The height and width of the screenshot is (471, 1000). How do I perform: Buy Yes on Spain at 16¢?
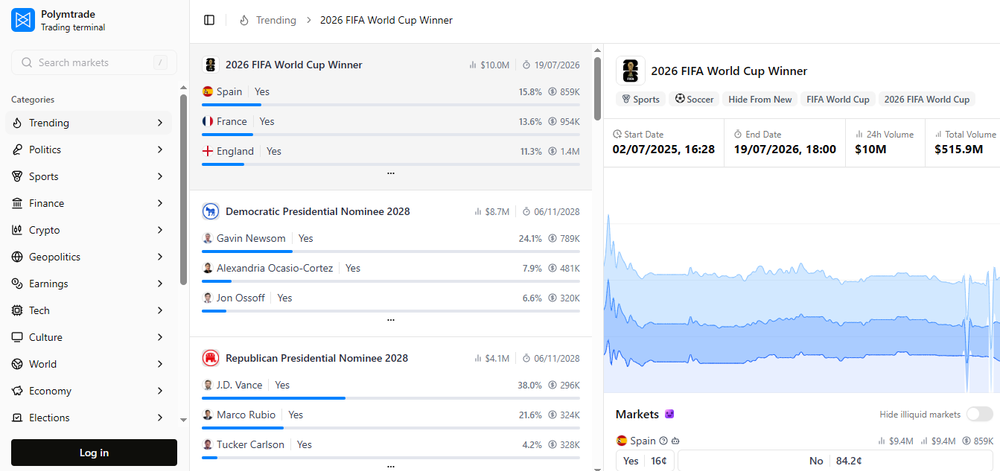pos(645,461)
